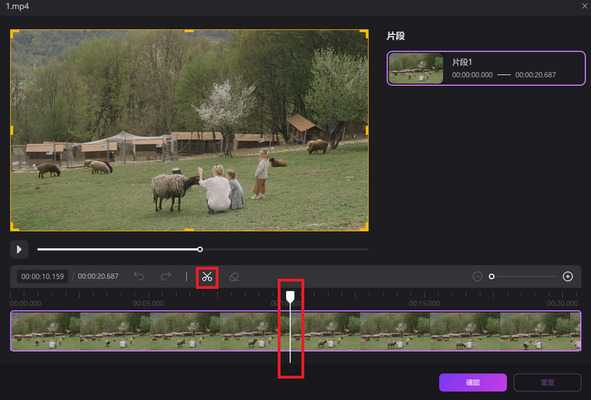591x400 pixels.
Task: Click the scissors split tool
Action: tap(207, 277)
